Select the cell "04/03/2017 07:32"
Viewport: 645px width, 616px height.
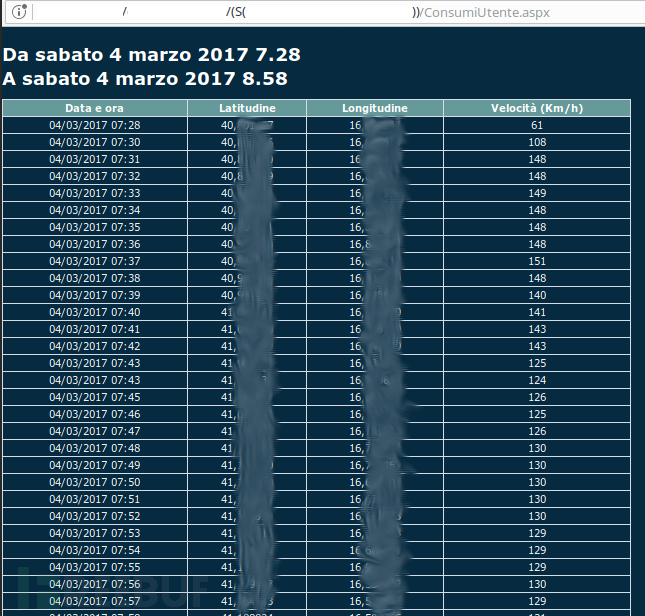click(95, 176)
